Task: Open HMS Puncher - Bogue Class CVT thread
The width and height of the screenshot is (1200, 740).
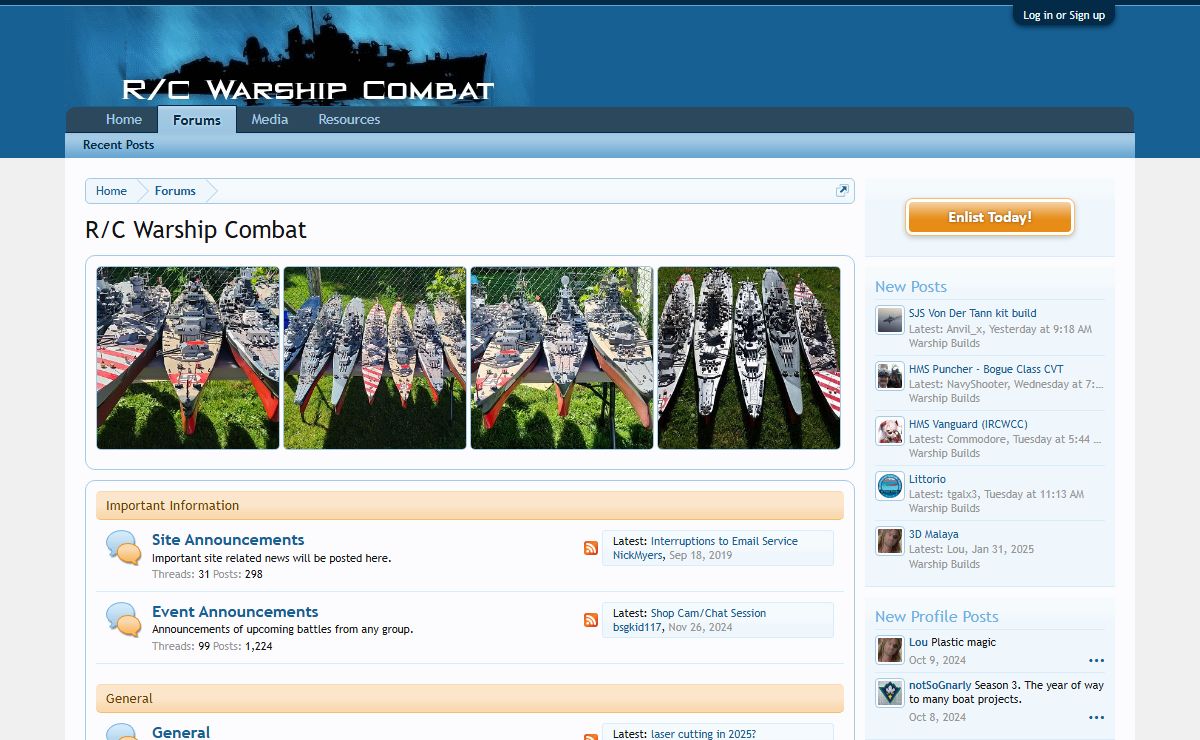Action: (x=986, y=369)
